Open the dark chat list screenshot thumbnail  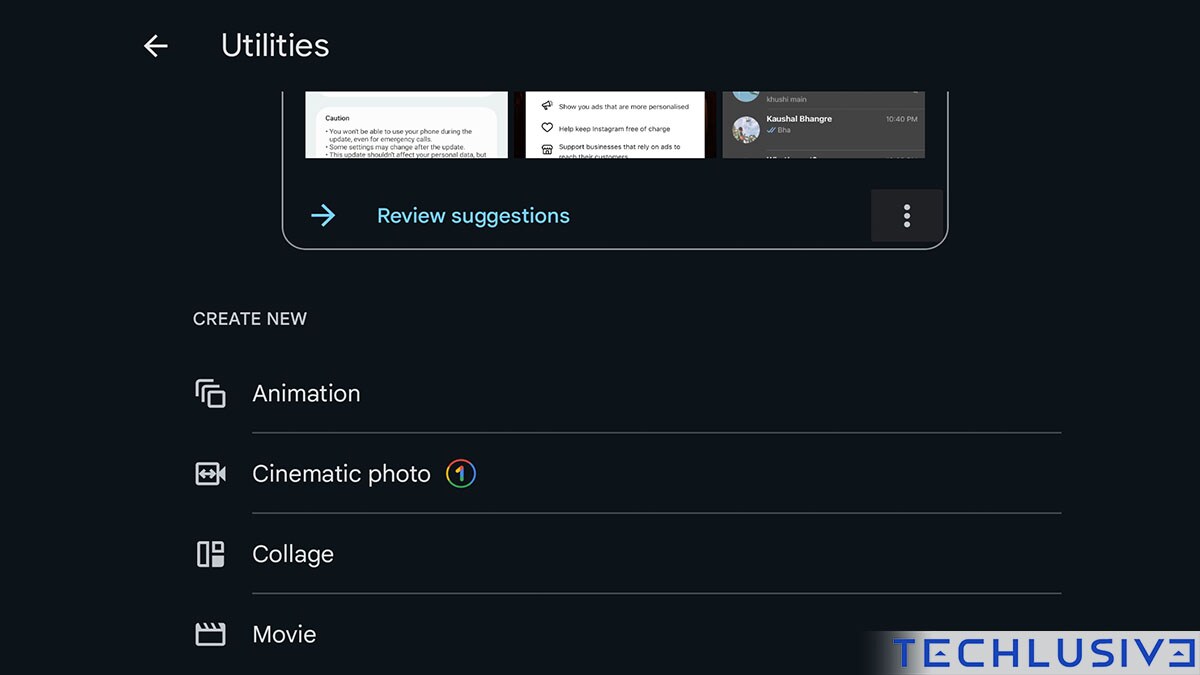[x=823, y=125]
